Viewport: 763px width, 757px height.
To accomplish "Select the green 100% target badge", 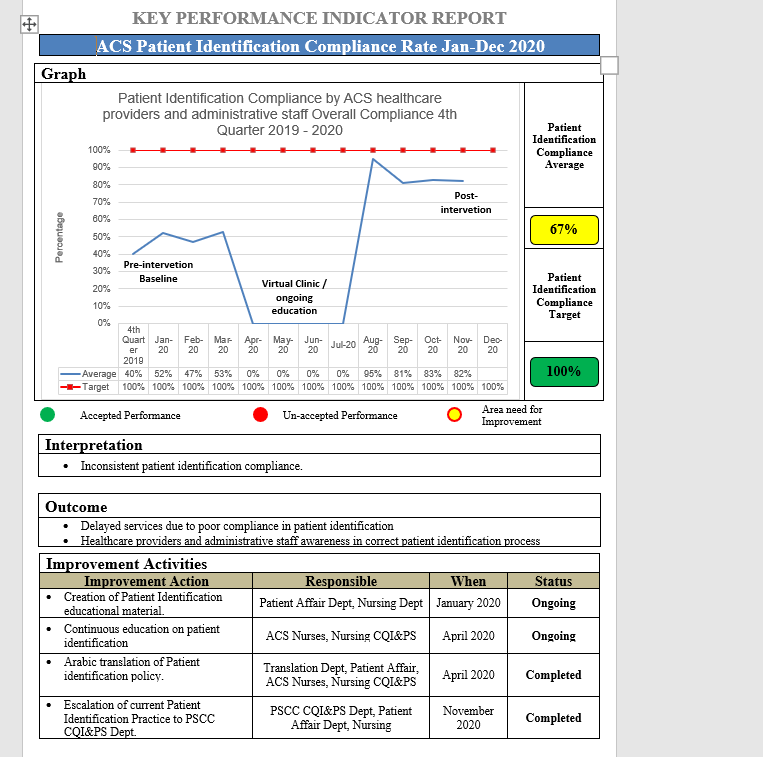I will 564,372.
